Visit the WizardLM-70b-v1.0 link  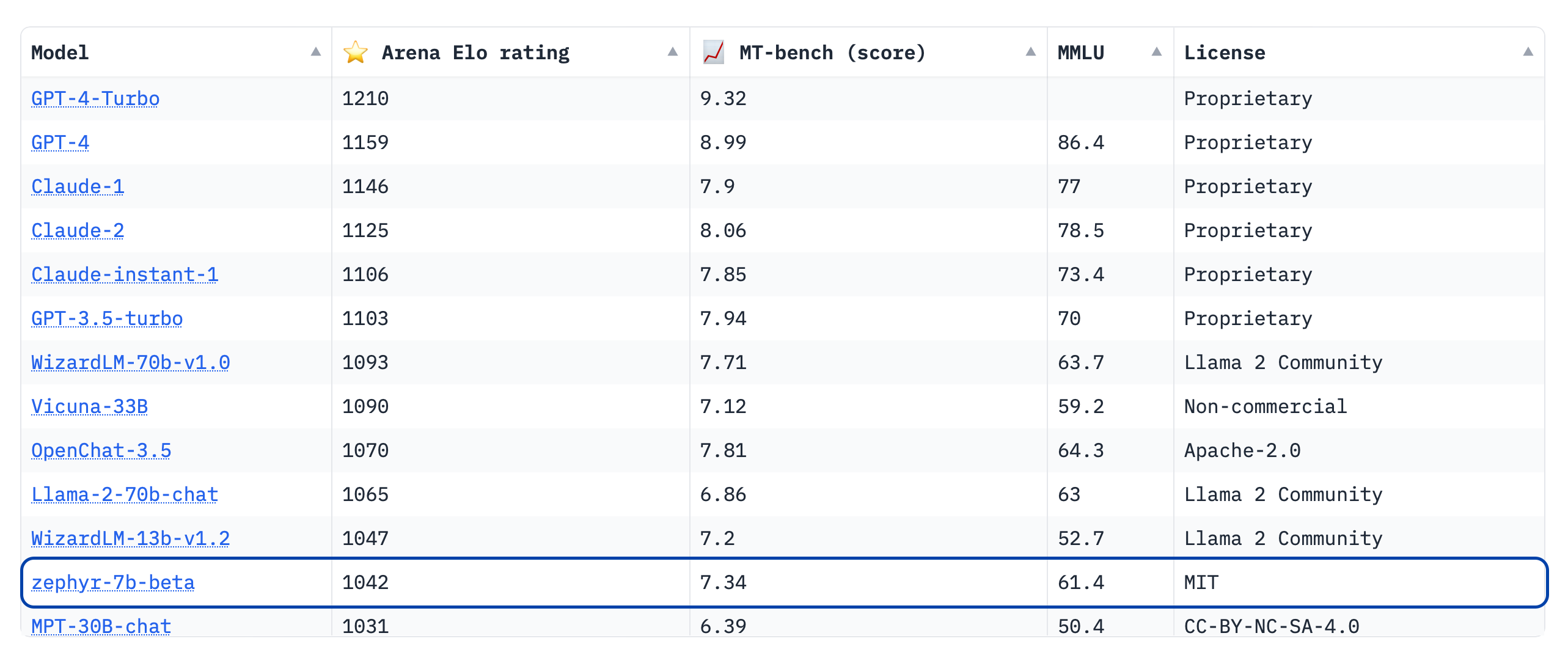(131, 362)
